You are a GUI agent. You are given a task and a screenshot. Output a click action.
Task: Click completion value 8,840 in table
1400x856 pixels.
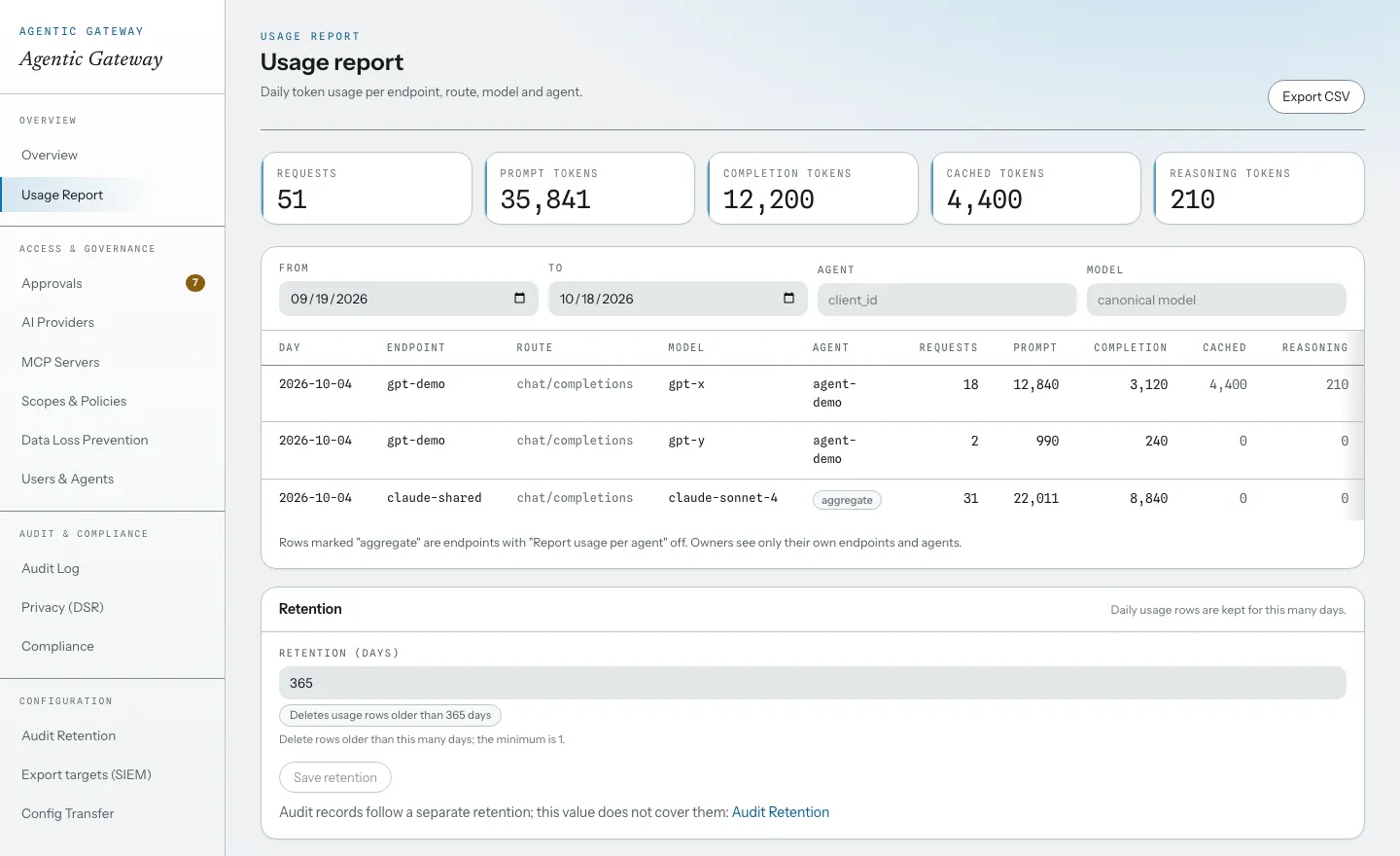1149,499
